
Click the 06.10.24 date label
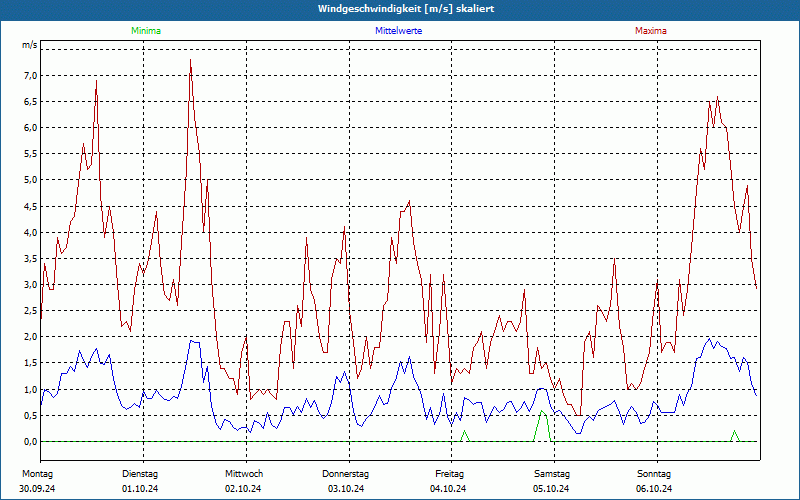pos(654,489)
